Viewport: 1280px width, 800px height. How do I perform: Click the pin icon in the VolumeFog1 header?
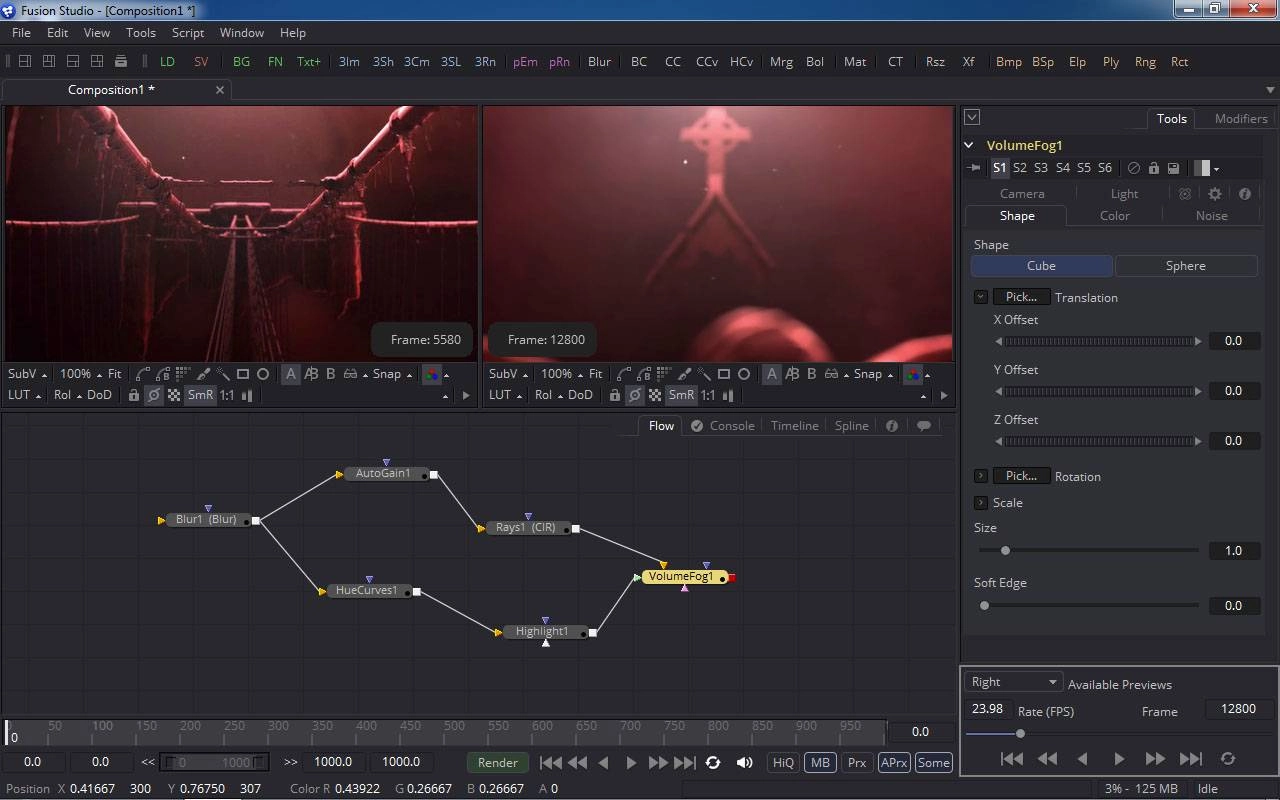pyautogui.click(x=974, y=168)
